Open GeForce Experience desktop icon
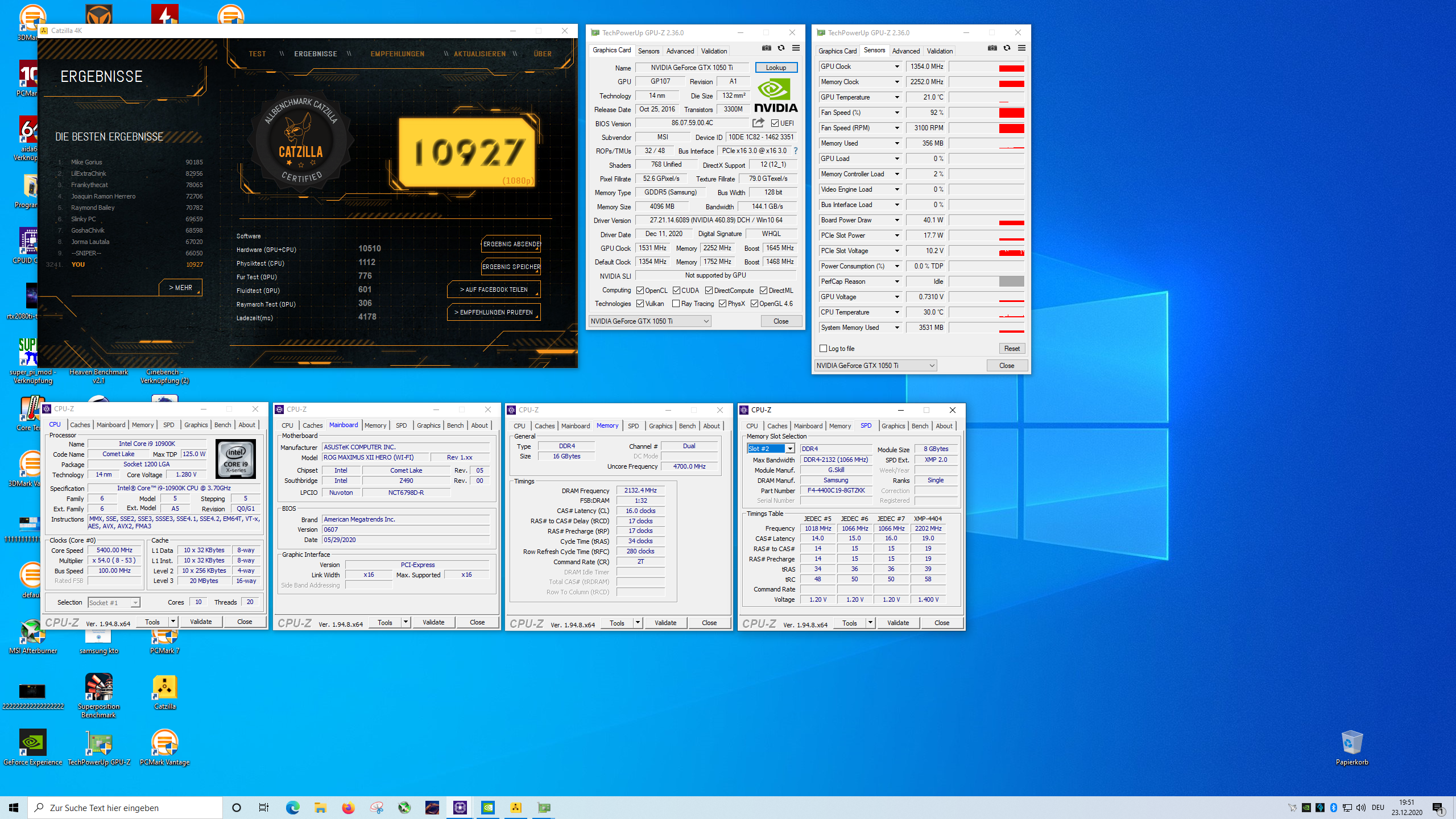 click(33, 747)
